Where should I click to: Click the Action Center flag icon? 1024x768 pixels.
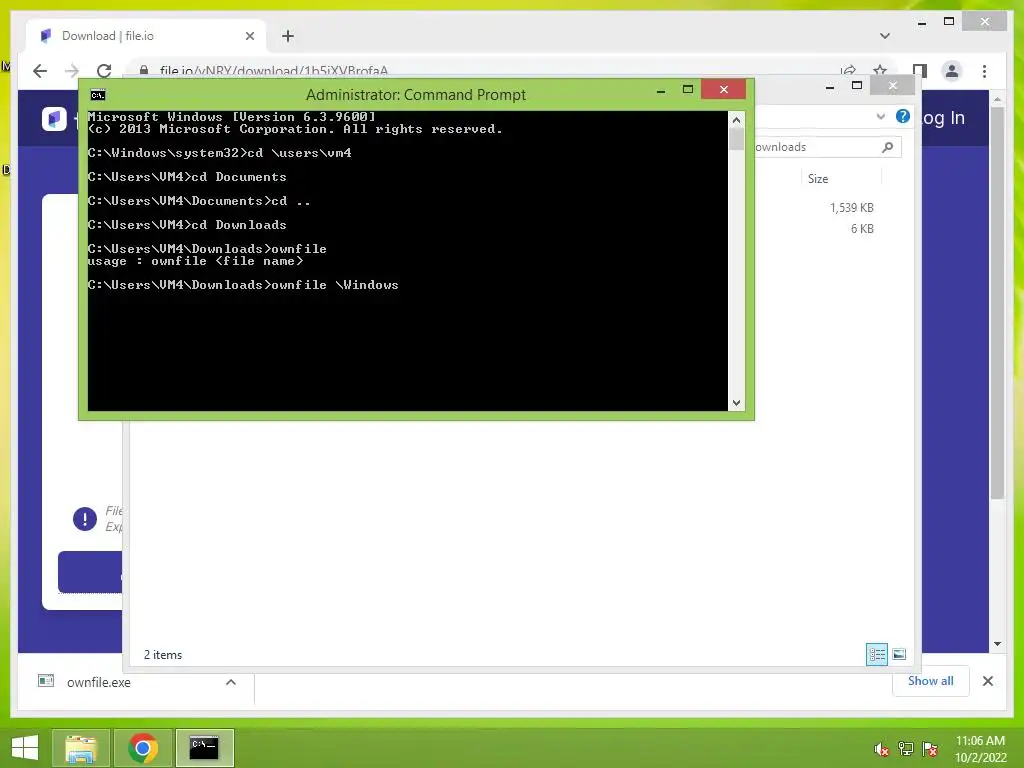pos(930,749)
